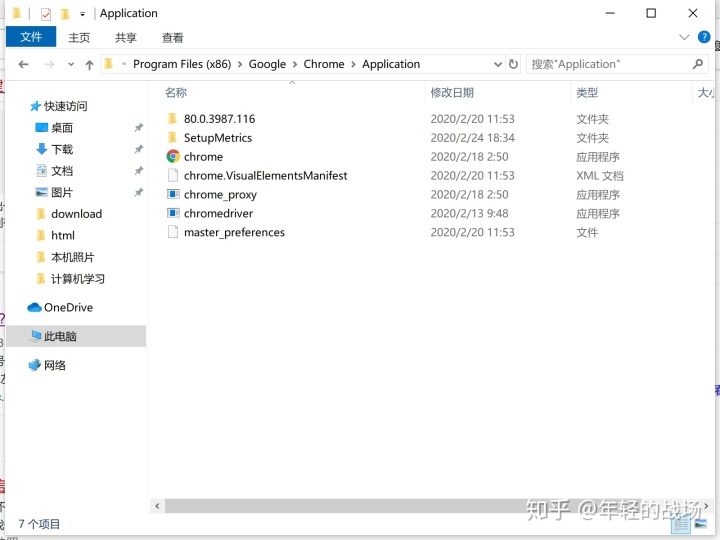720x540 pixels.
Task: Open OneDrive in the sidebar
Action: pyautogui.click(x=68, y=308)
